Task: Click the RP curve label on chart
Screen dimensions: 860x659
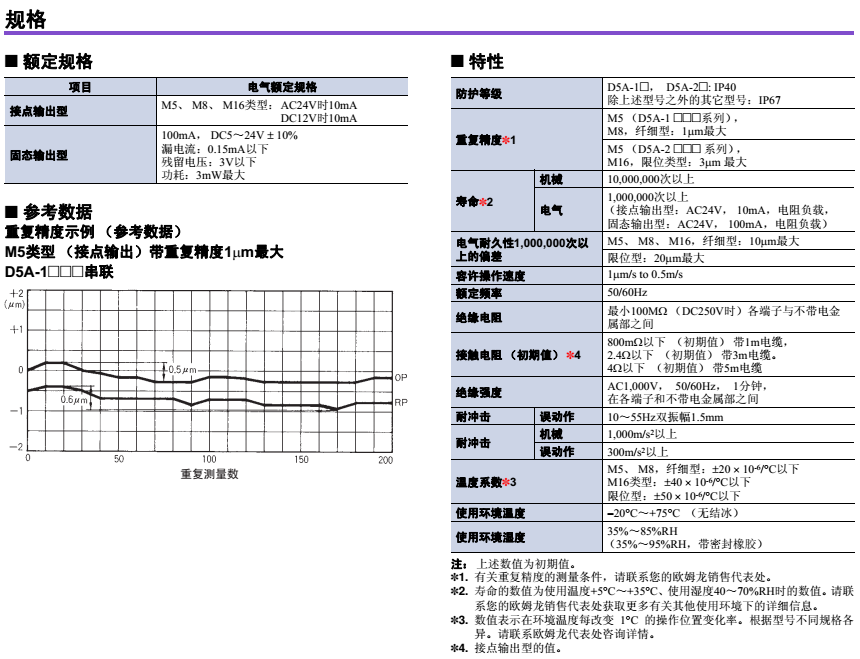Action: pyautogui.click(x=400, y=402)
